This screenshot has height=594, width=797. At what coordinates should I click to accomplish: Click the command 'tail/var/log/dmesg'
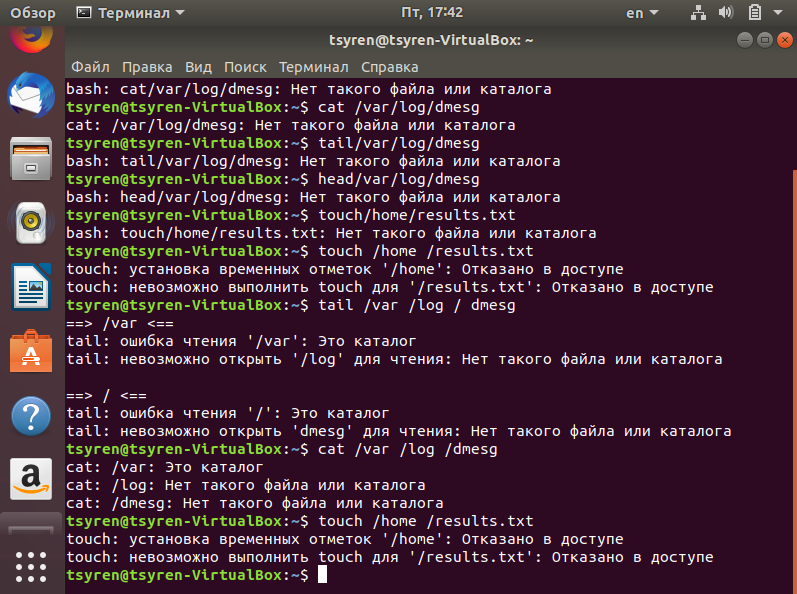398,143
